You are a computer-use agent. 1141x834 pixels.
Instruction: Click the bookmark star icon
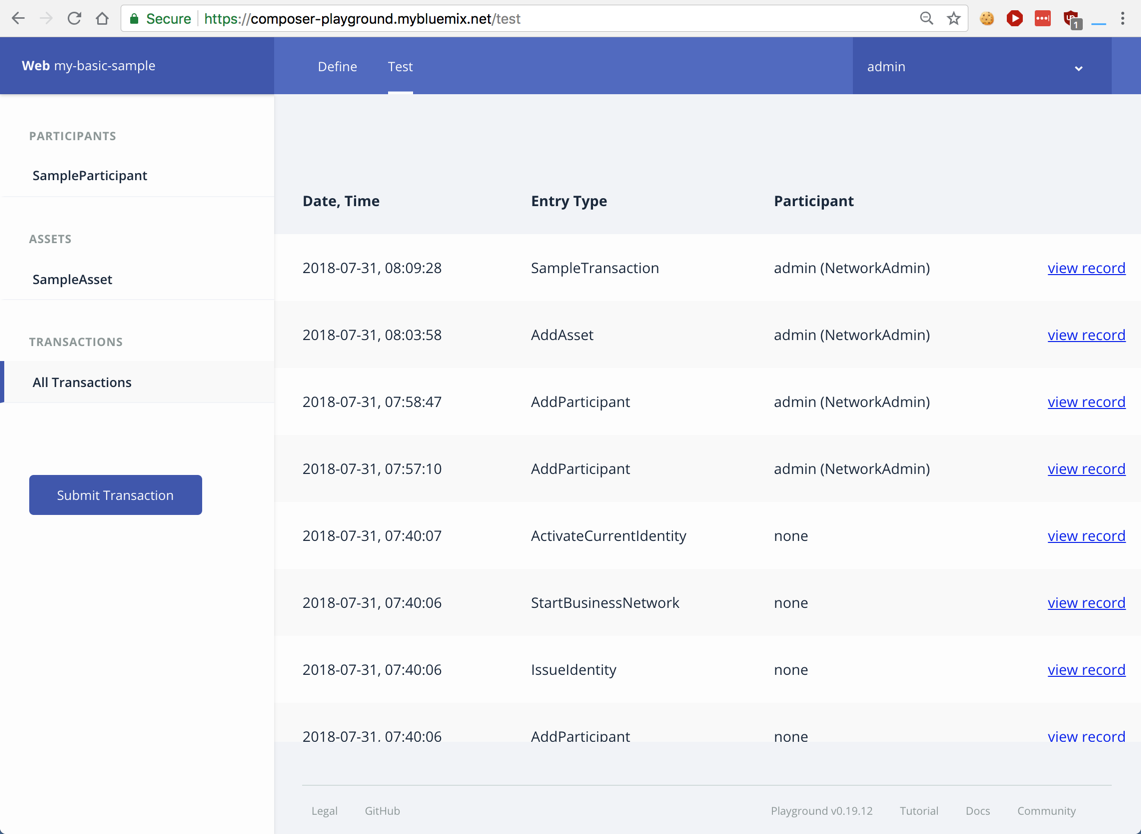coord(954,18)
